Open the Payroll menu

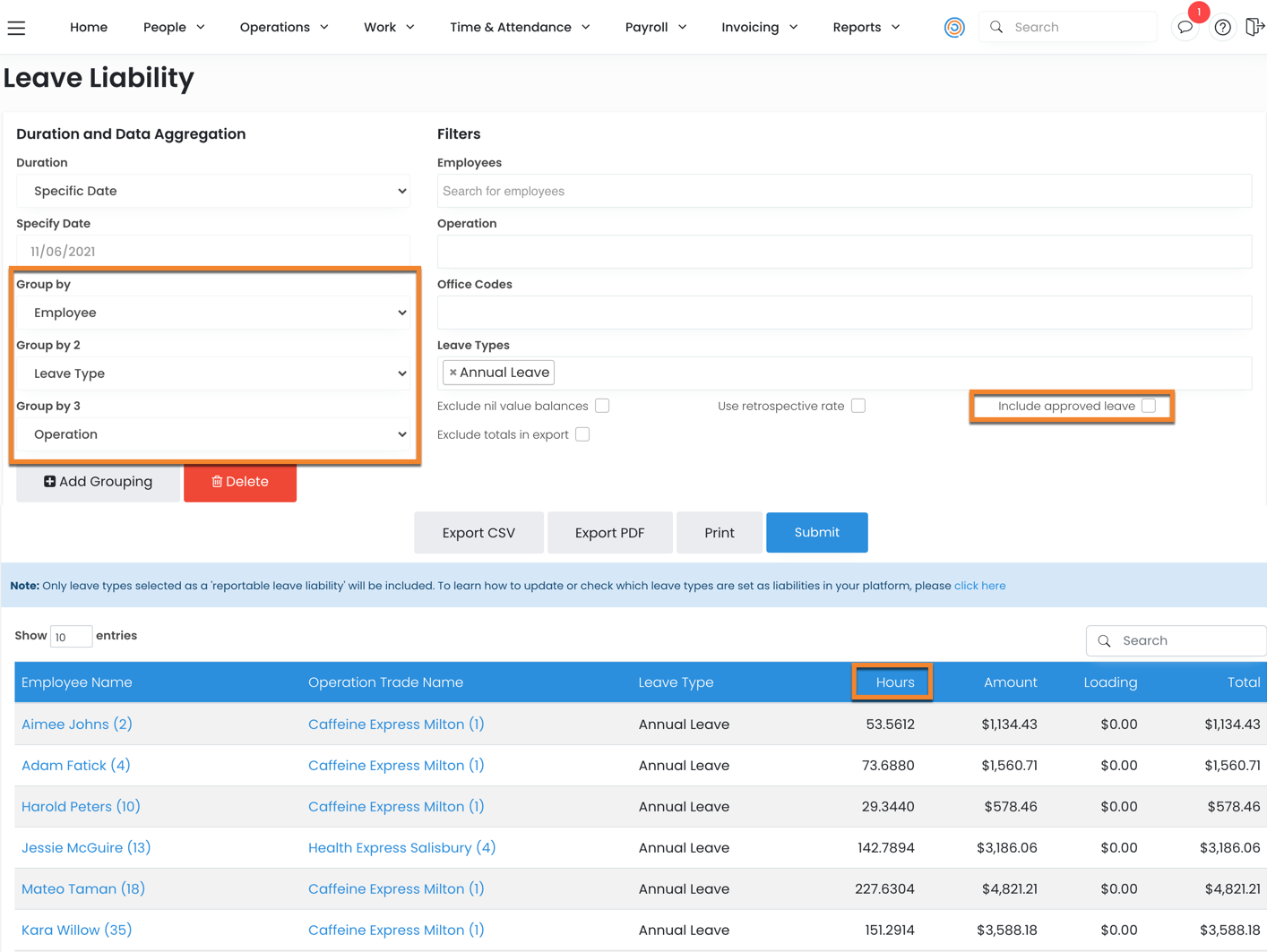(655, 28)
